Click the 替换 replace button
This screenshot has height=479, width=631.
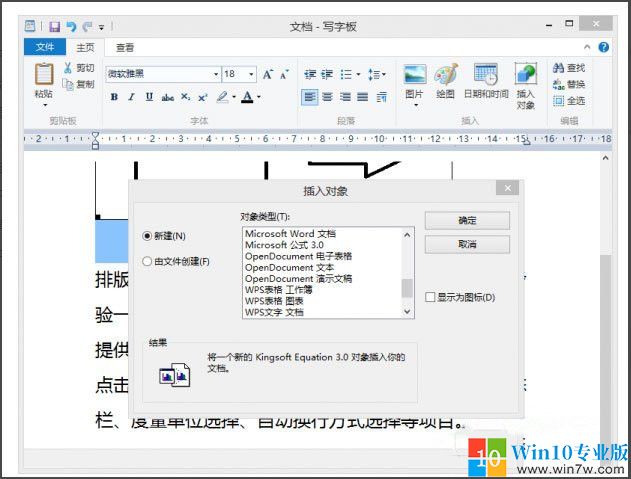tap(569, 84)
